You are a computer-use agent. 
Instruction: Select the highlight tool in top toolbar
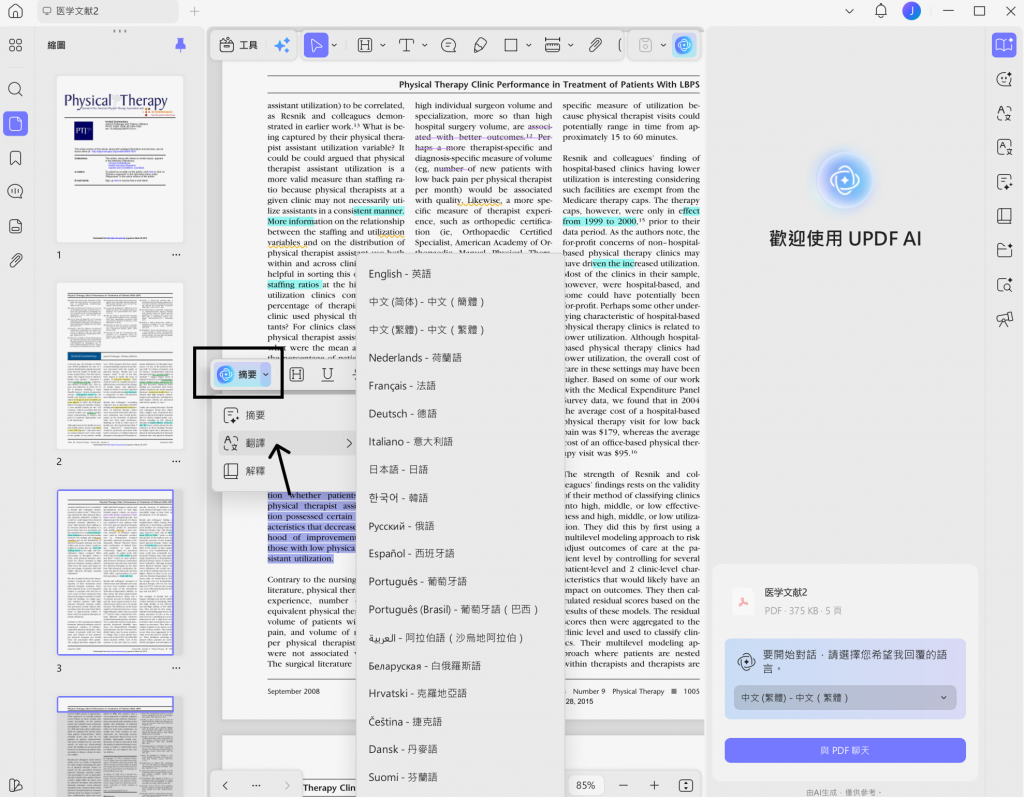[x=365, y=45]
